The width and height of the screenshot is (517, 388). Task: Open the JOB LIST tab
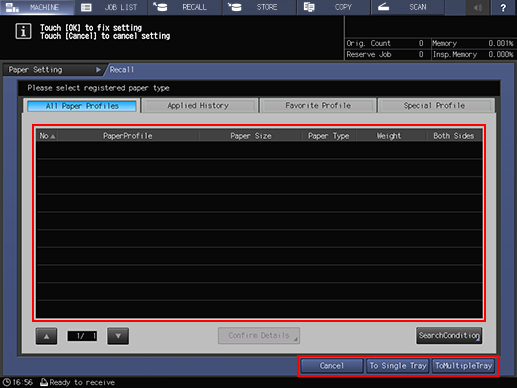pyautogui.click(x=111, y=7)
